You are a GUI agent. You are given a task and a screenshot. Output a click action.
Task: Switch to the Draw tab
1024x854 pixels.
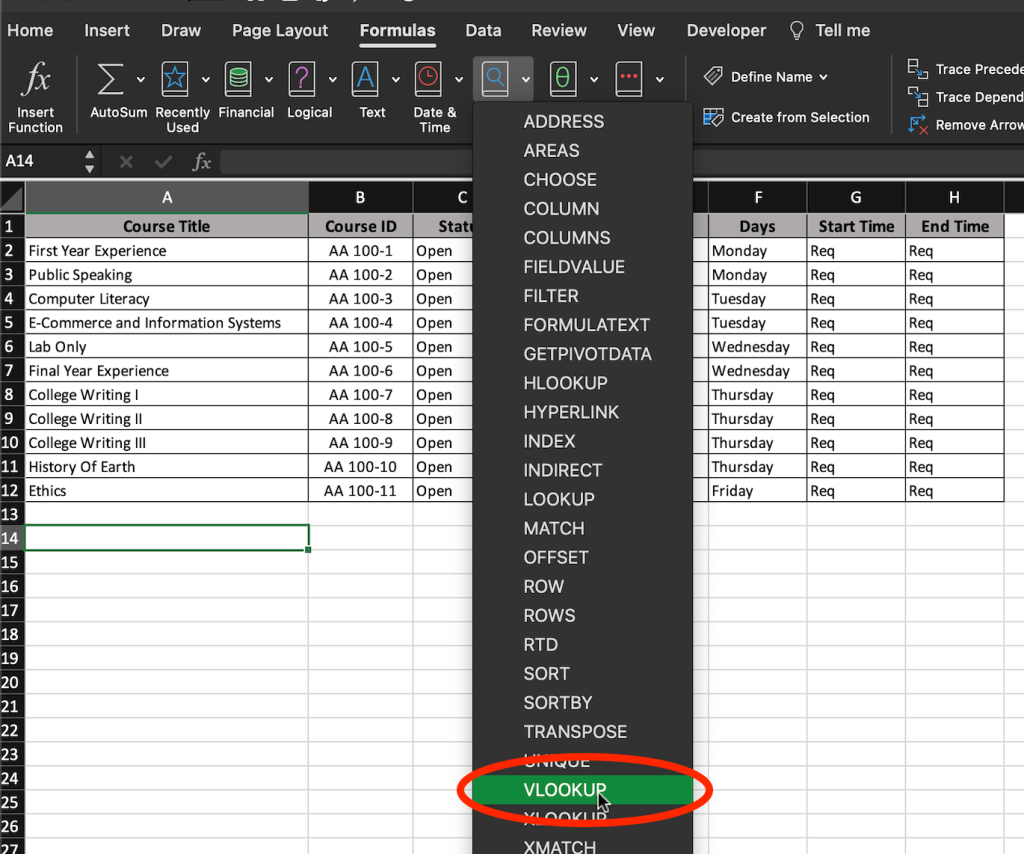pos(181,31)
